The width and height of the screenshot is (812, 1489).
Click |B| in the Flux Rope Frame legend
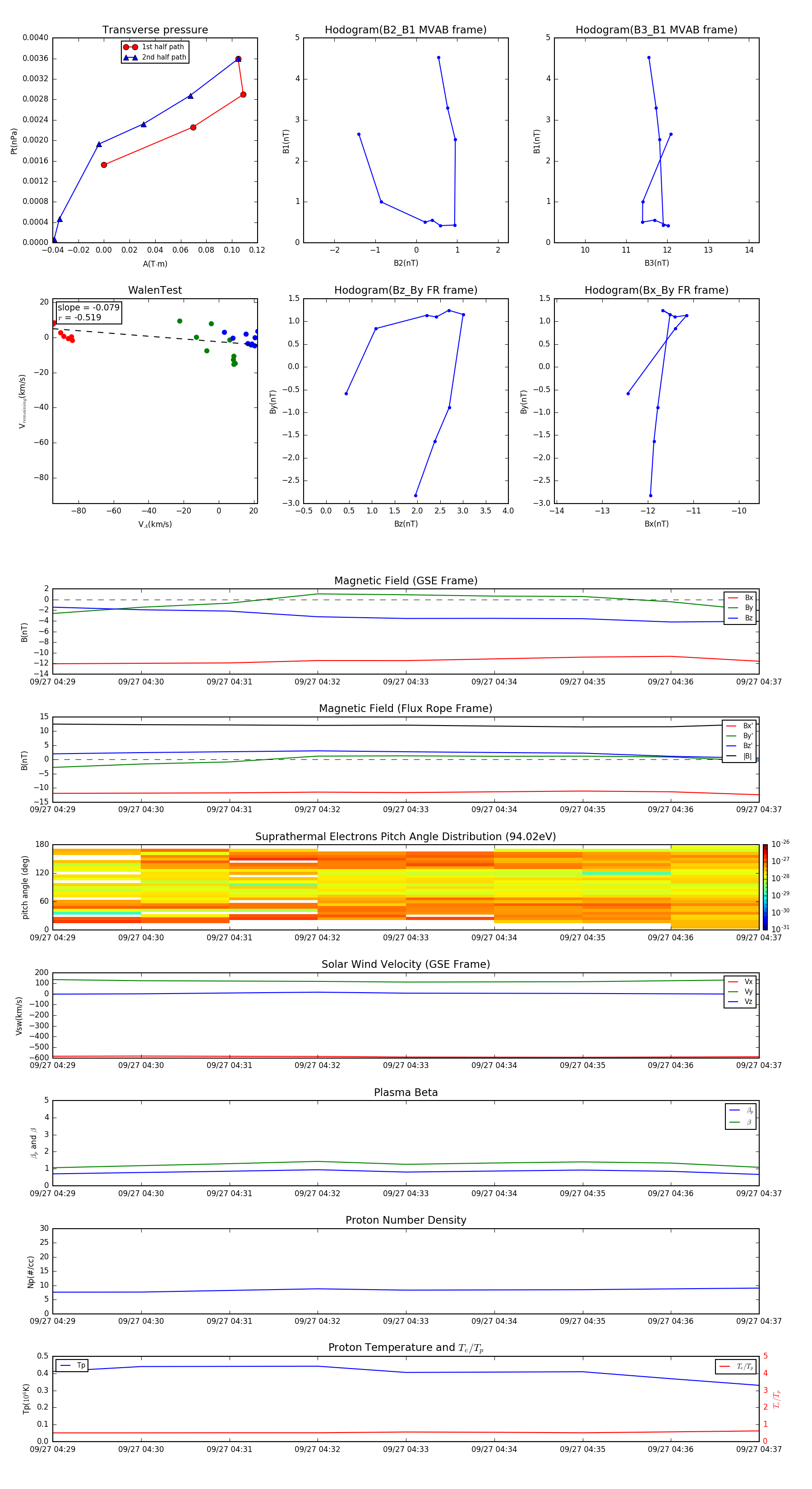(739, 757)
